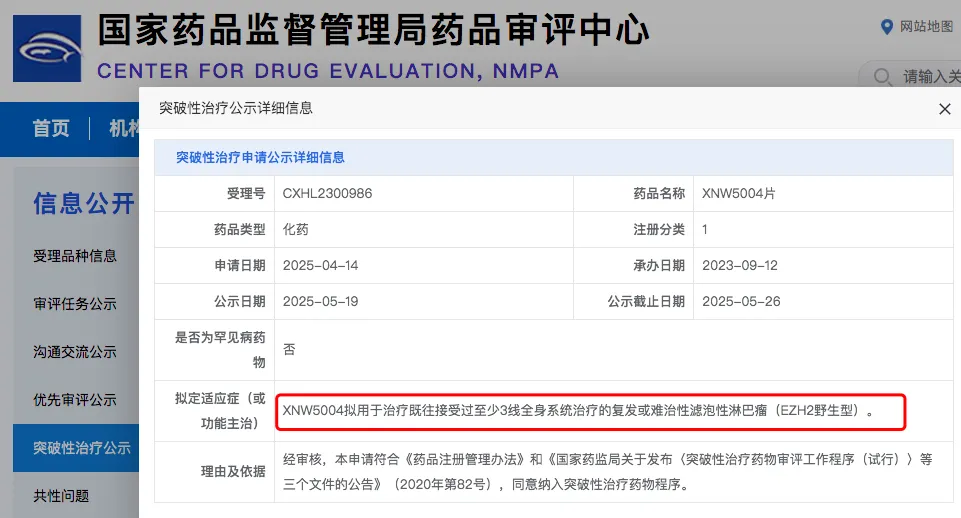Click application date 2025-04-14
This screenshot has width=961, height=518.
tap(321, 265)
